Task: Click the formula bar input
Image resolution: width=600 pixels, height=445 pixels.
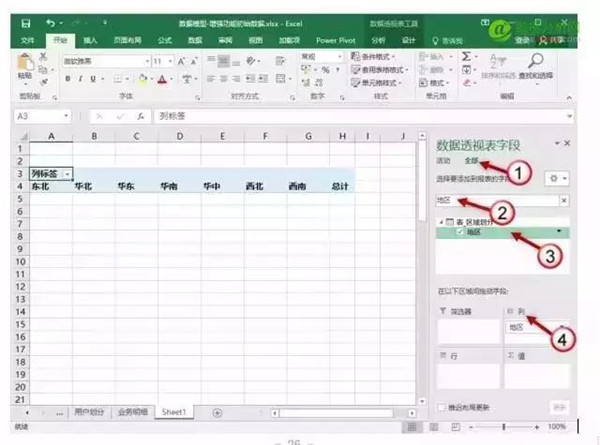Action: click(360, 116)
